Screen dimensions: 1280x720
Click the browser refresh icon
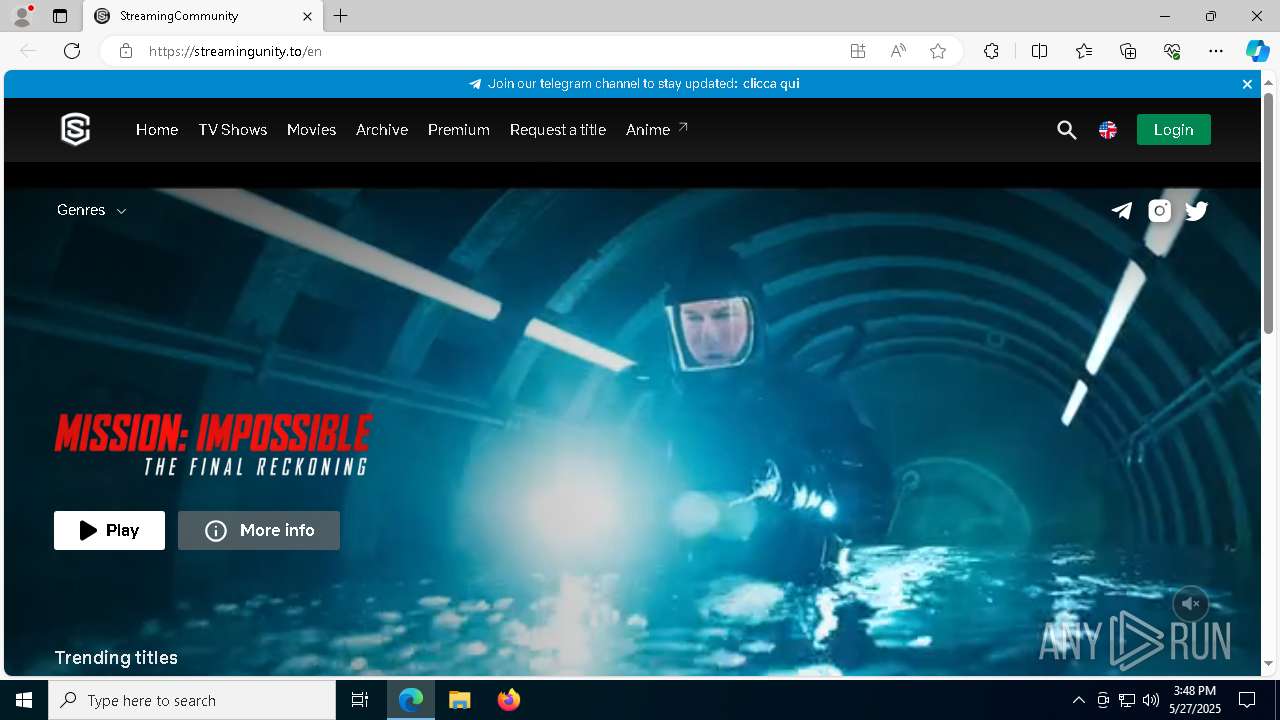point(72,51)
